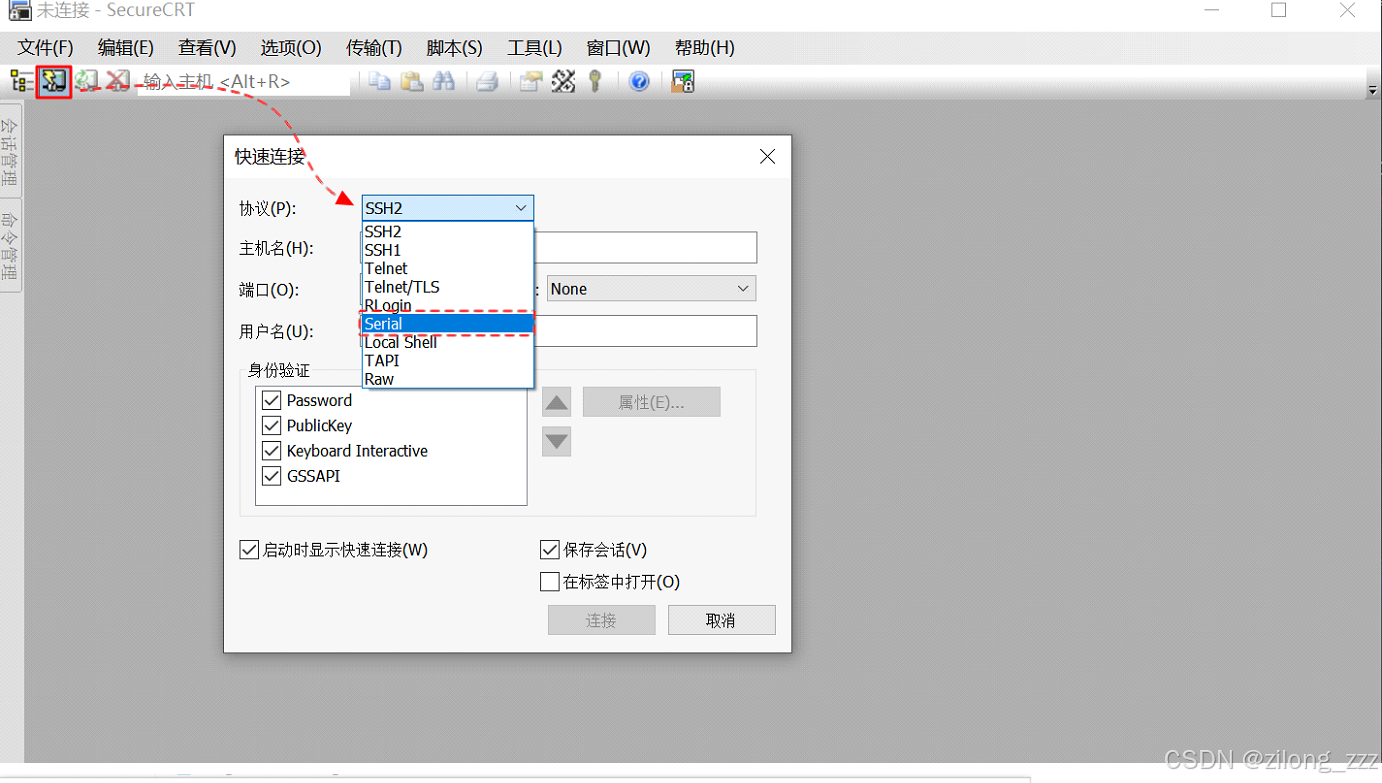Open the 查看(V) menu

207,48
